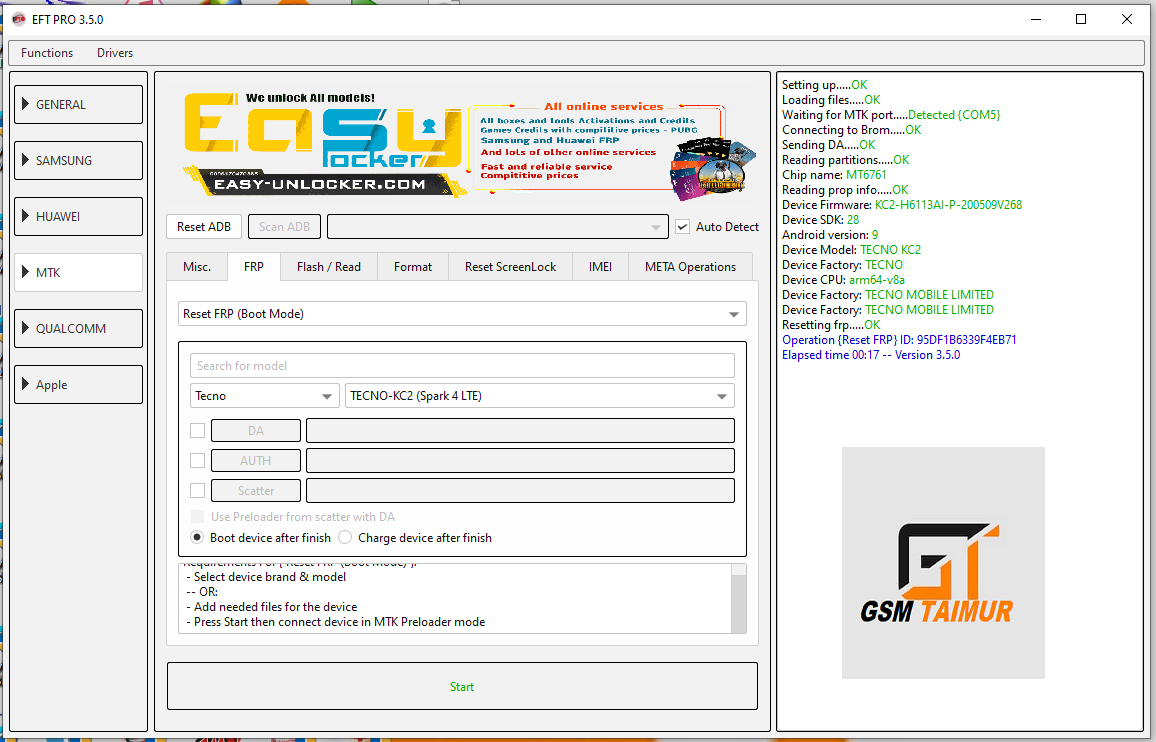1156x742 pixels.
Task: Select Charge device after finish
Action: pos(345,538)
